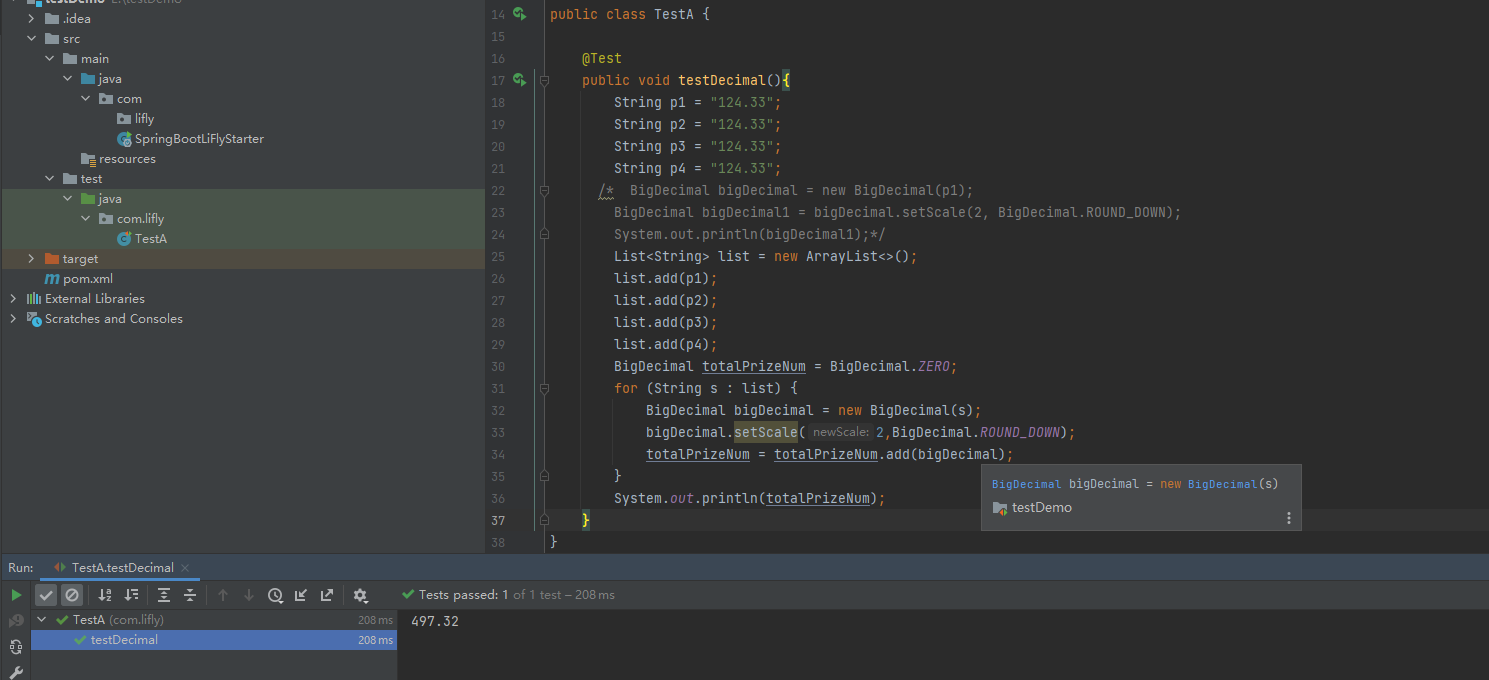Screen dimensions: 1489x680
Task: Click the green Rerun test button
Action: tap(16, 595)
